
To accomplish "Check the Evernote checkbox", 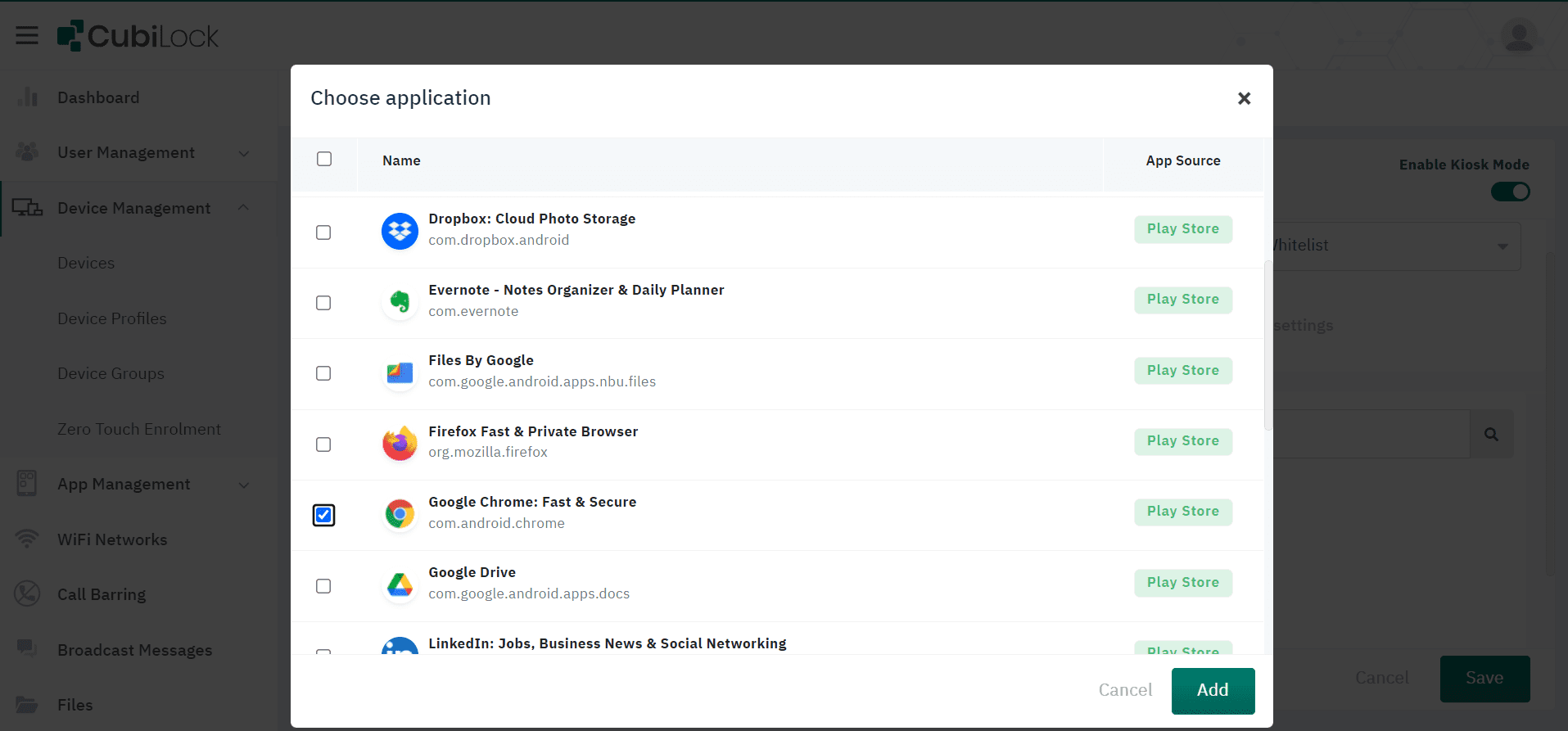I will coord(323,303).
